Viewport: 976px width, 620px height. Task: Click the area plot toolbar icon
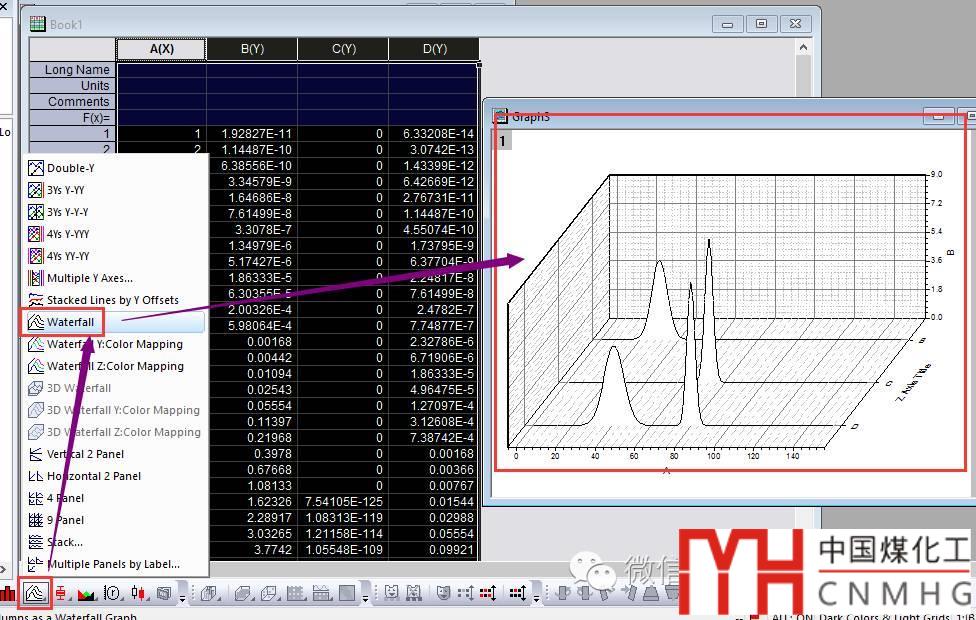click(86, 593)
